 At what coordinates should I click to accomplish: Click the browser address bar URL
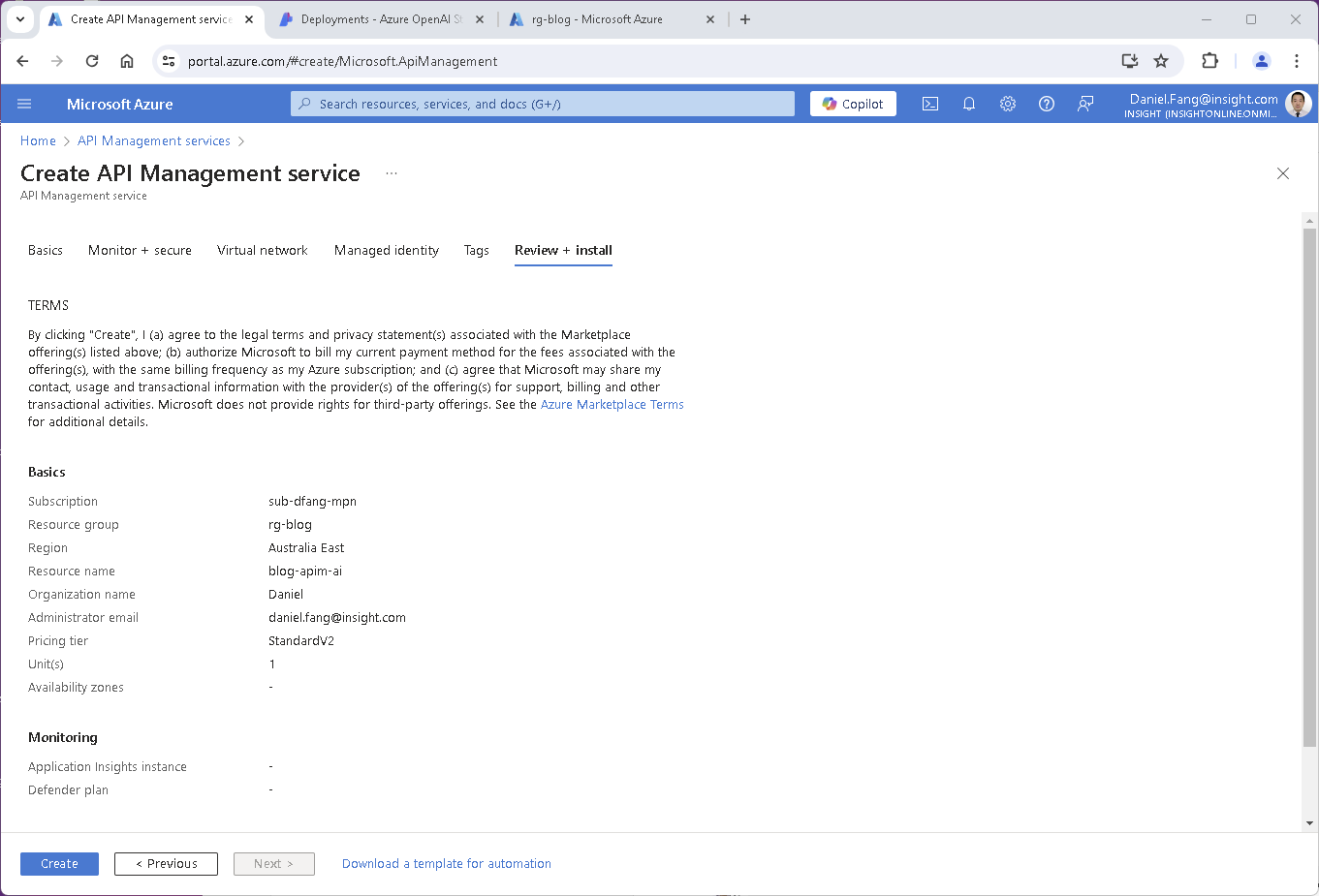[343, 61]
